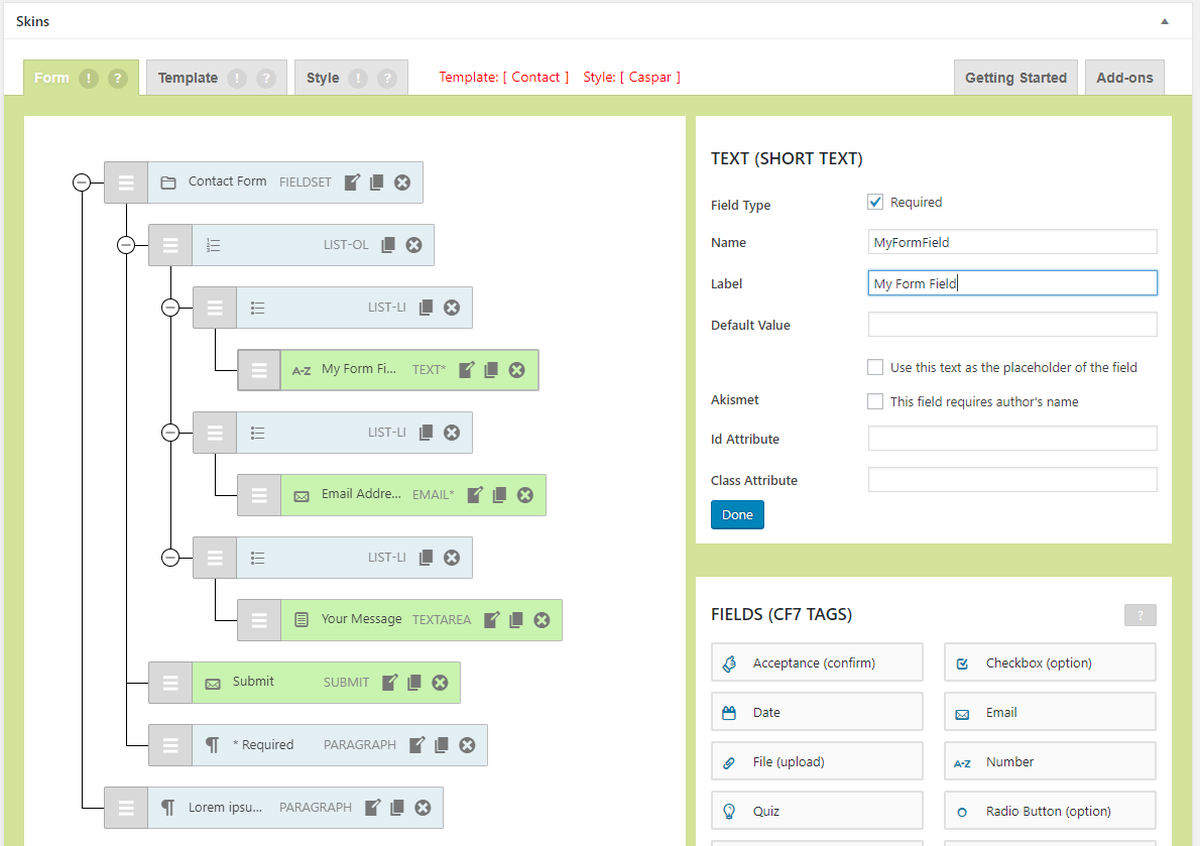Edit the Submit field
The height and width of the screenshot is (846, 1200).
[x=391, y=682]
